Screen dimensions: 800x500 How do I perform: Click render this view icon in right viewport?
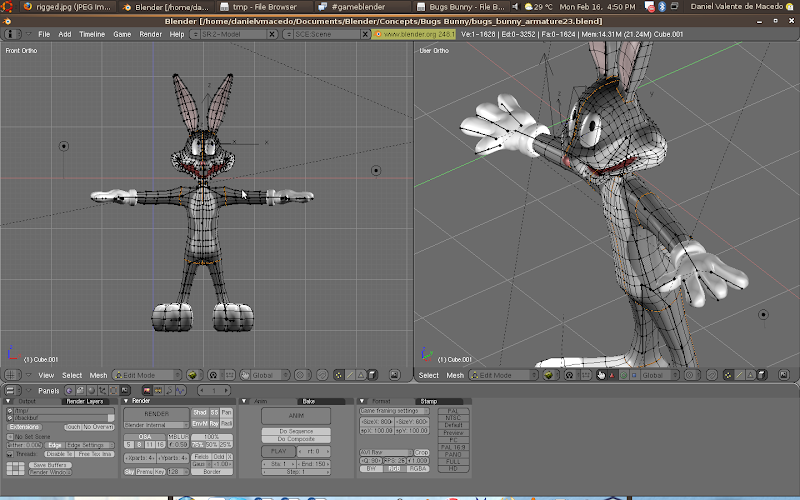pyautogui.click(x=783, y=376)
